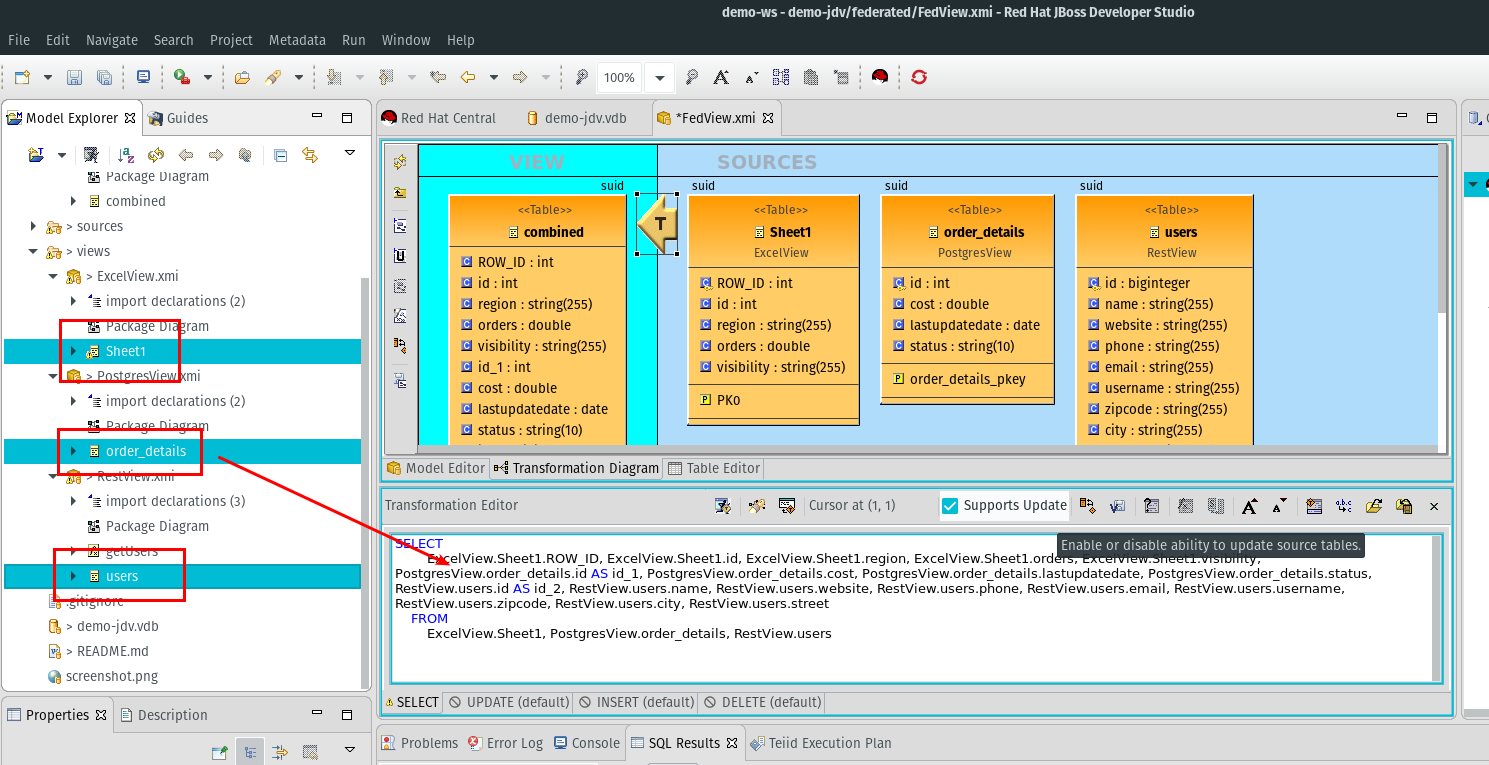Click the red refresh icon in main toolbar
This screenshot has width=1489, height=765.
[919, 77]
